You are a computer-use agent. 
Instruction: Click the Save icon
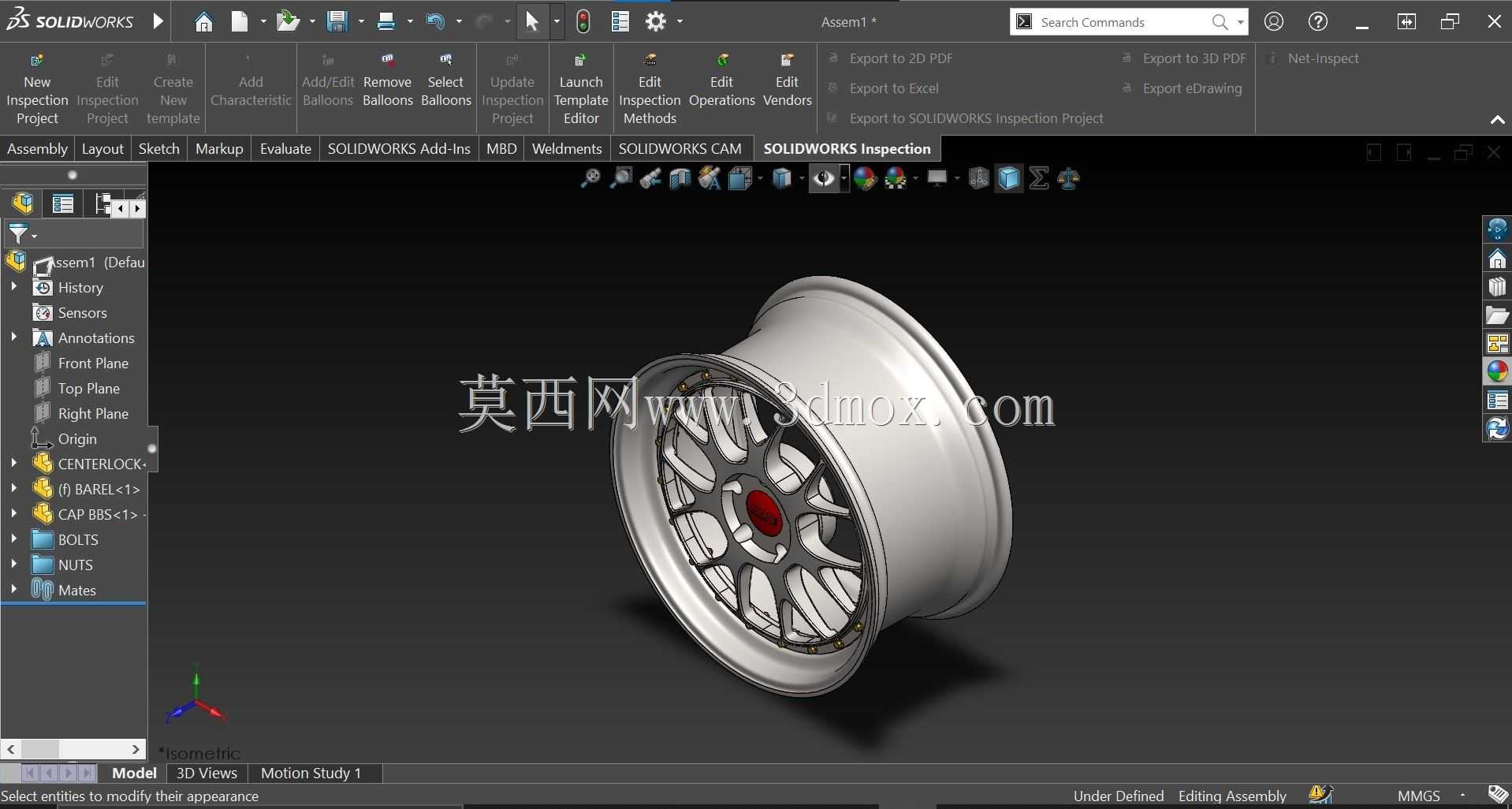[337, 22]
